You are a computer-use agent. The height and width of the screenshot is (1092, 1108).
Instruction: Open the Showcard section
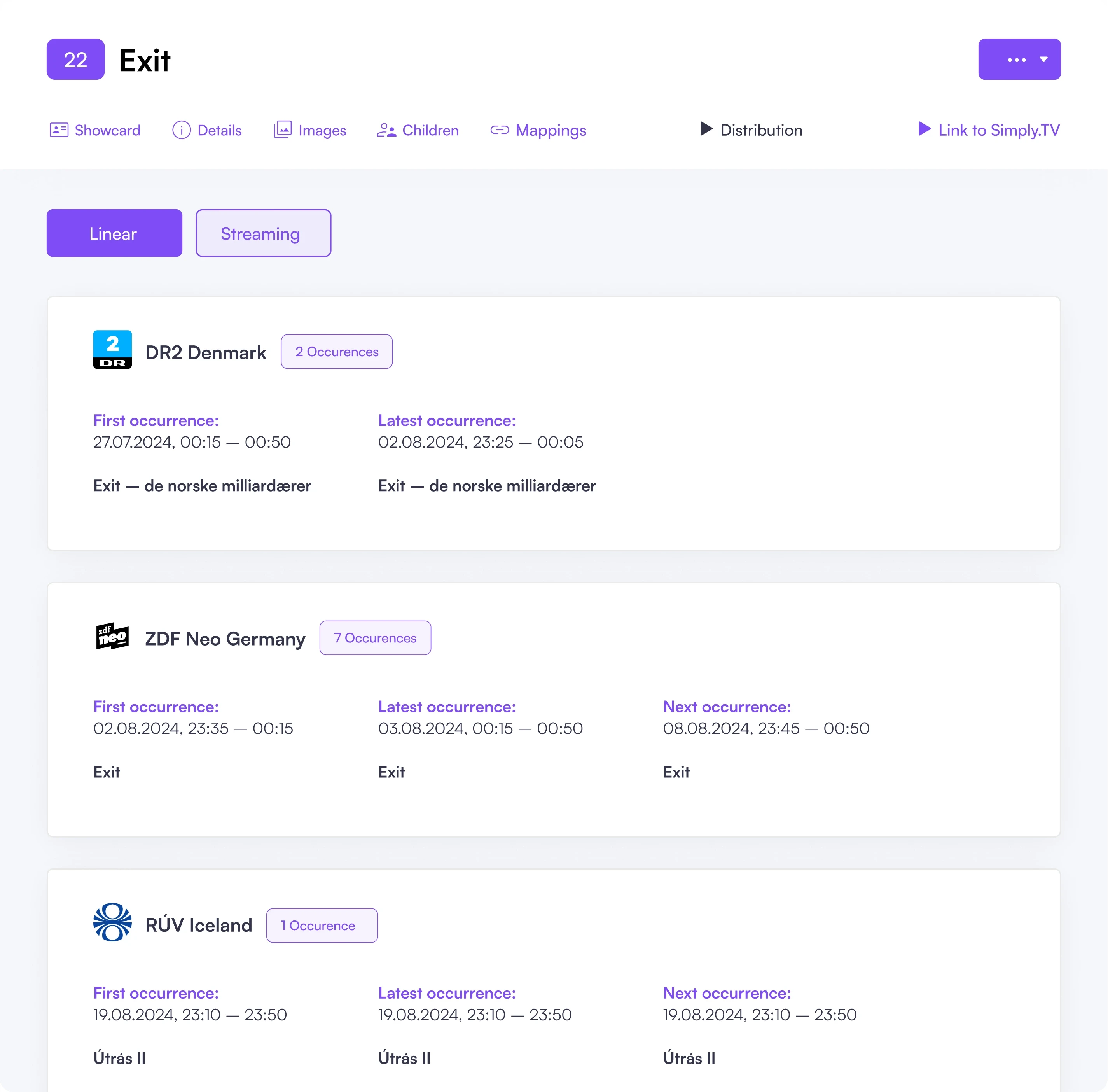pyautogui.click(x=94, y=130)
